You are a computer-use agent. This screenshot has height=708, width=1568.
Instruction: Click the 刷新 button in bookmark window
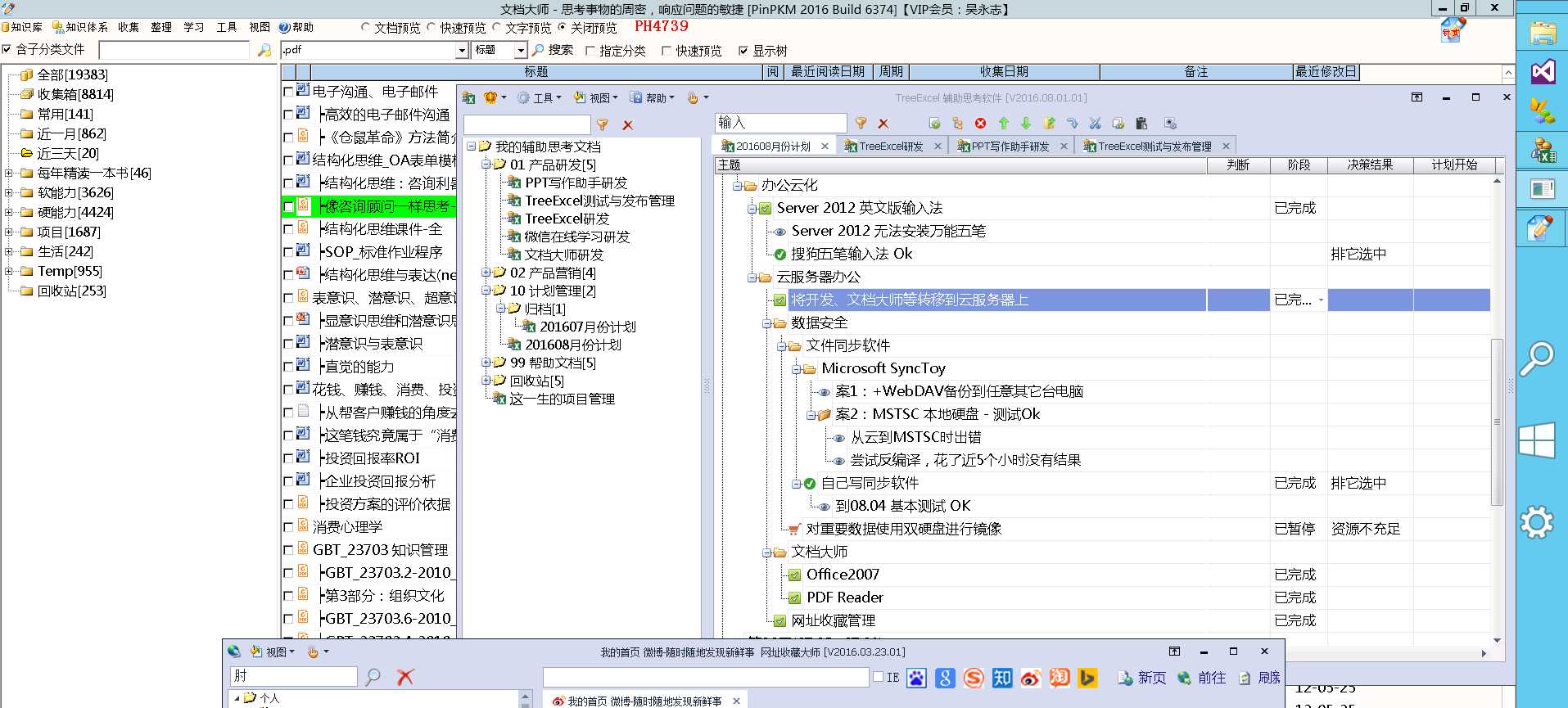coord(1259,678)
